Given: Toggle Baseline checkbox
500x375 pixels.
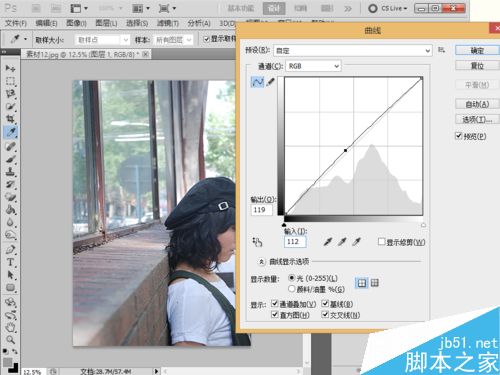Looking at the screenshot, I should tap(325, 303).
